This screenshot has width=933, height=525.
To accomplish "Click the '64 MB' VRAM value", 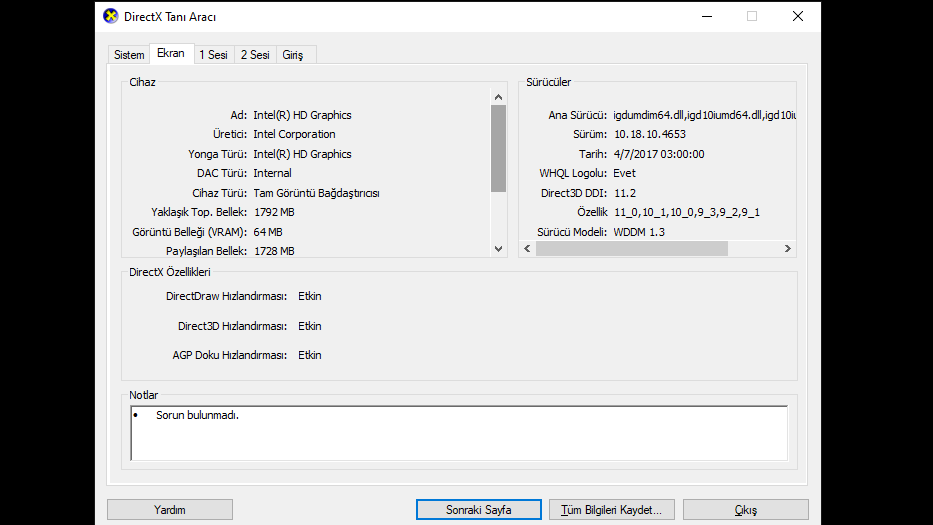I will point(268,232).
